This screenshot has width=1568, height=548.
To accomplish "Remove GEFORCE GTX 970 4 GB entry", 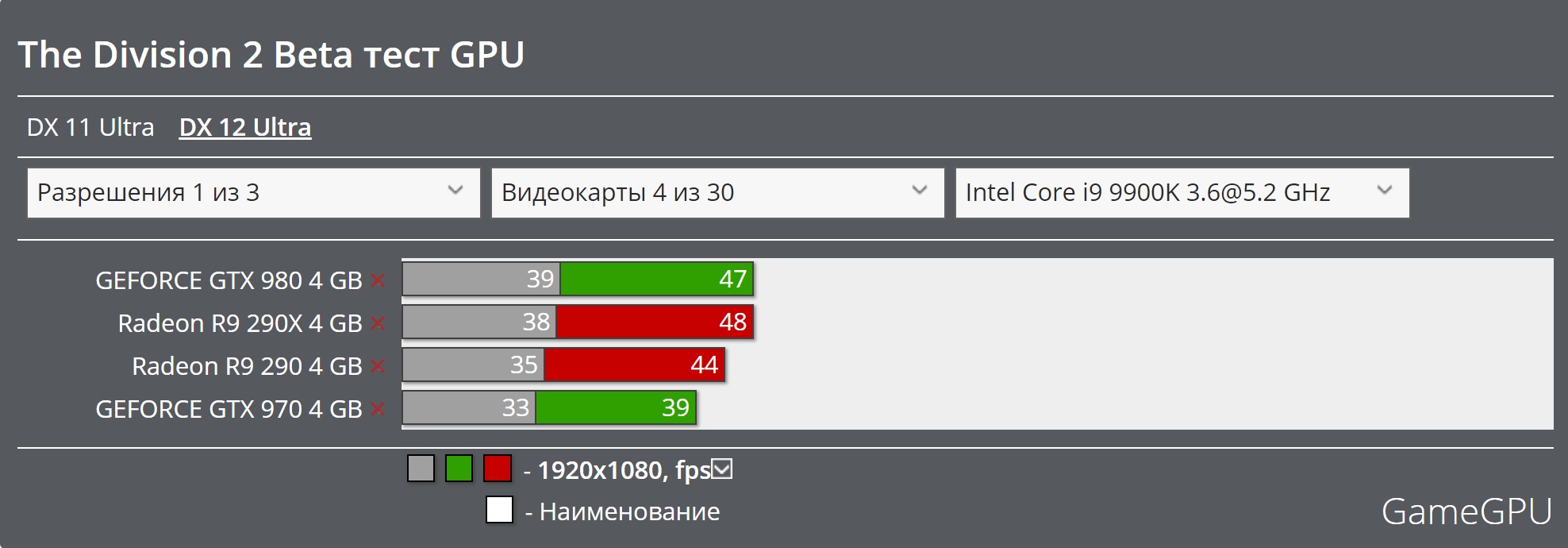I will tap(378, 409).
